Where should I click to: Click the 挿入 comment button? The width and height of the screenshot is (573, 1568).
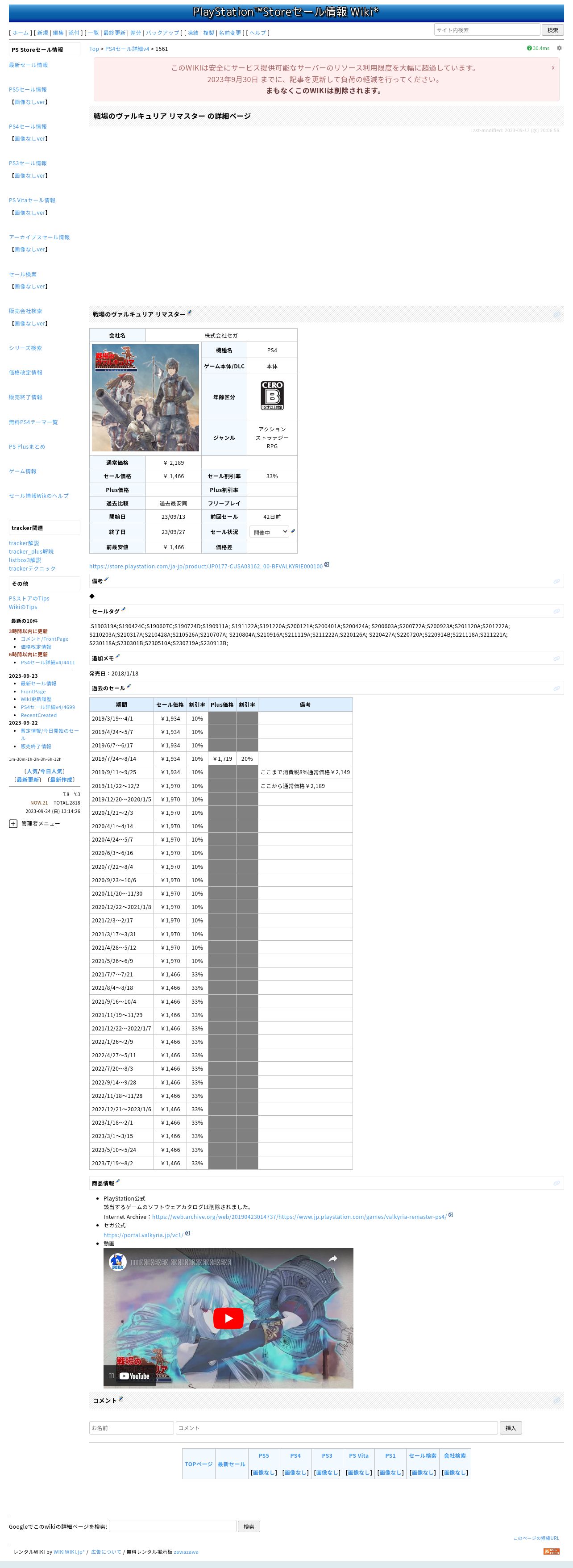pyautogui.click(x=511, y=1427)
